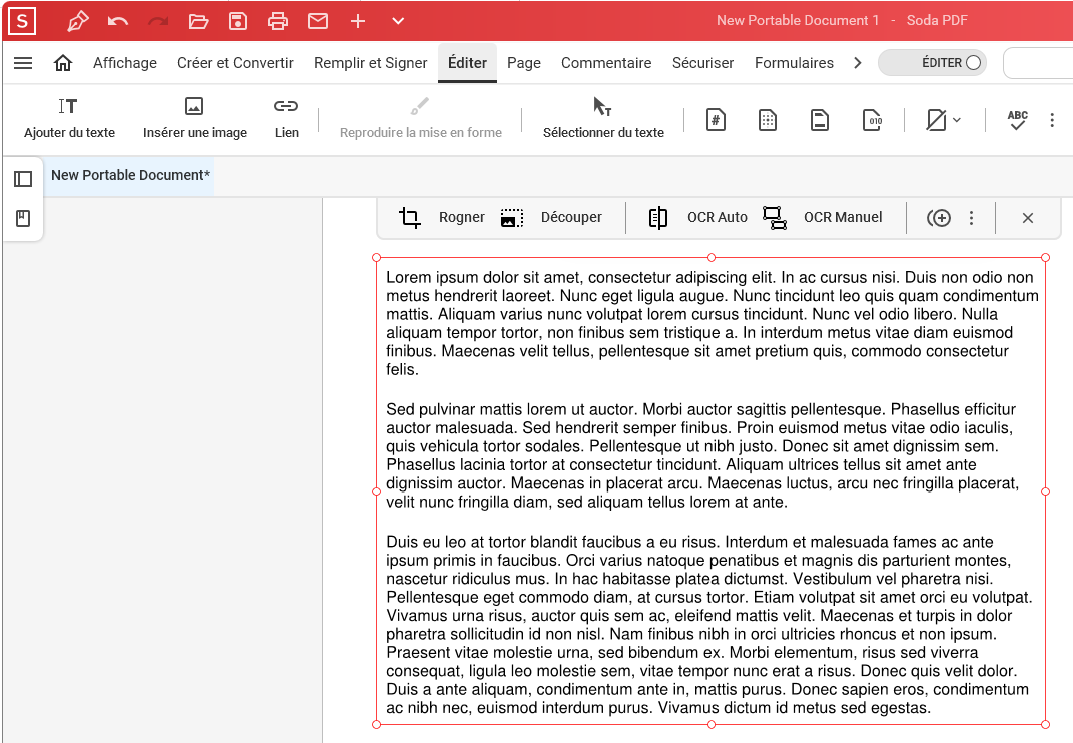
Task: Click Insérer une image
Action: point(195,118)
